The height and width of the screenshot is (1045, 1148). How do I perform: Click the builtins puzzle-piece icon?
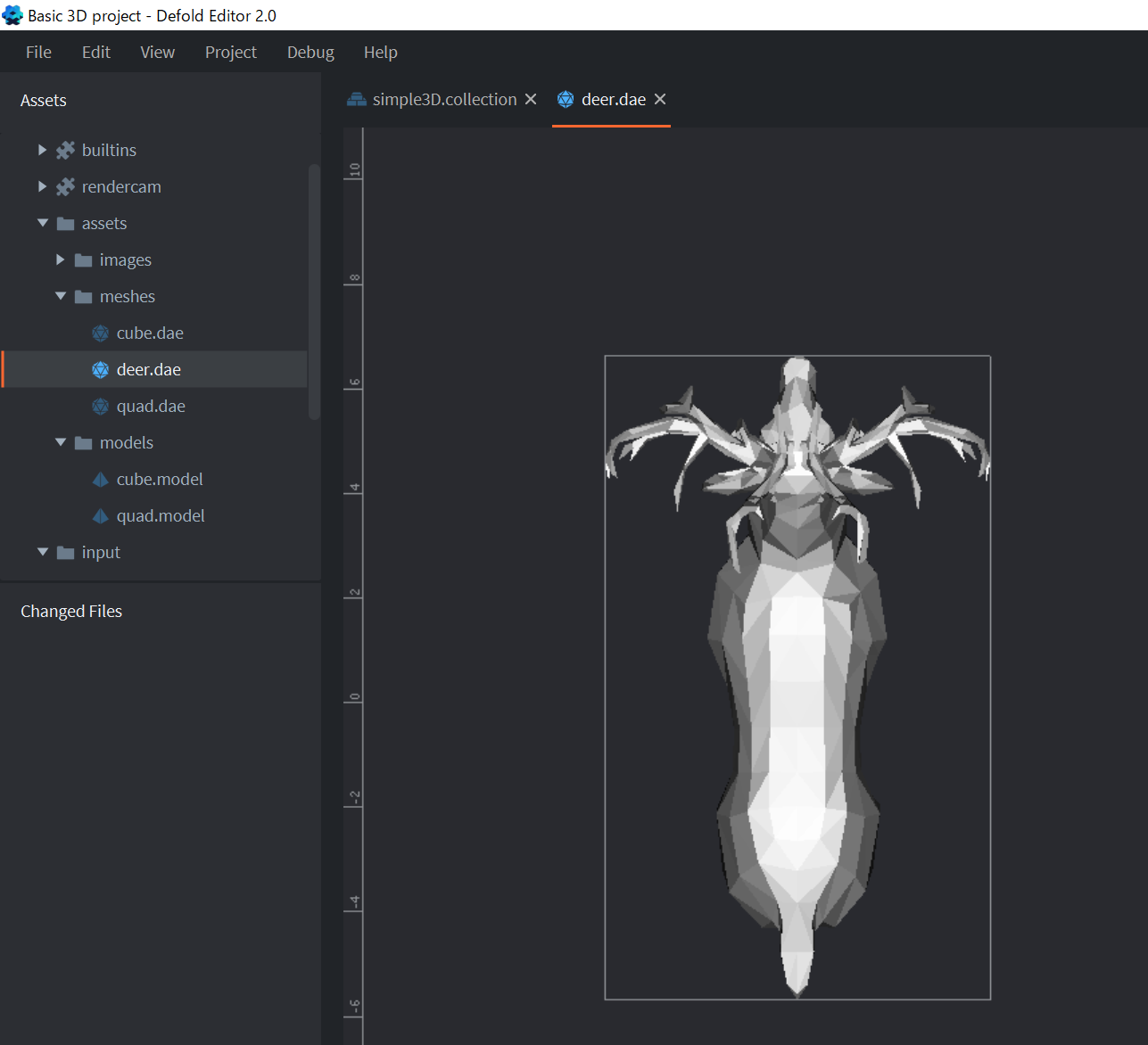(x=64, y=150)
